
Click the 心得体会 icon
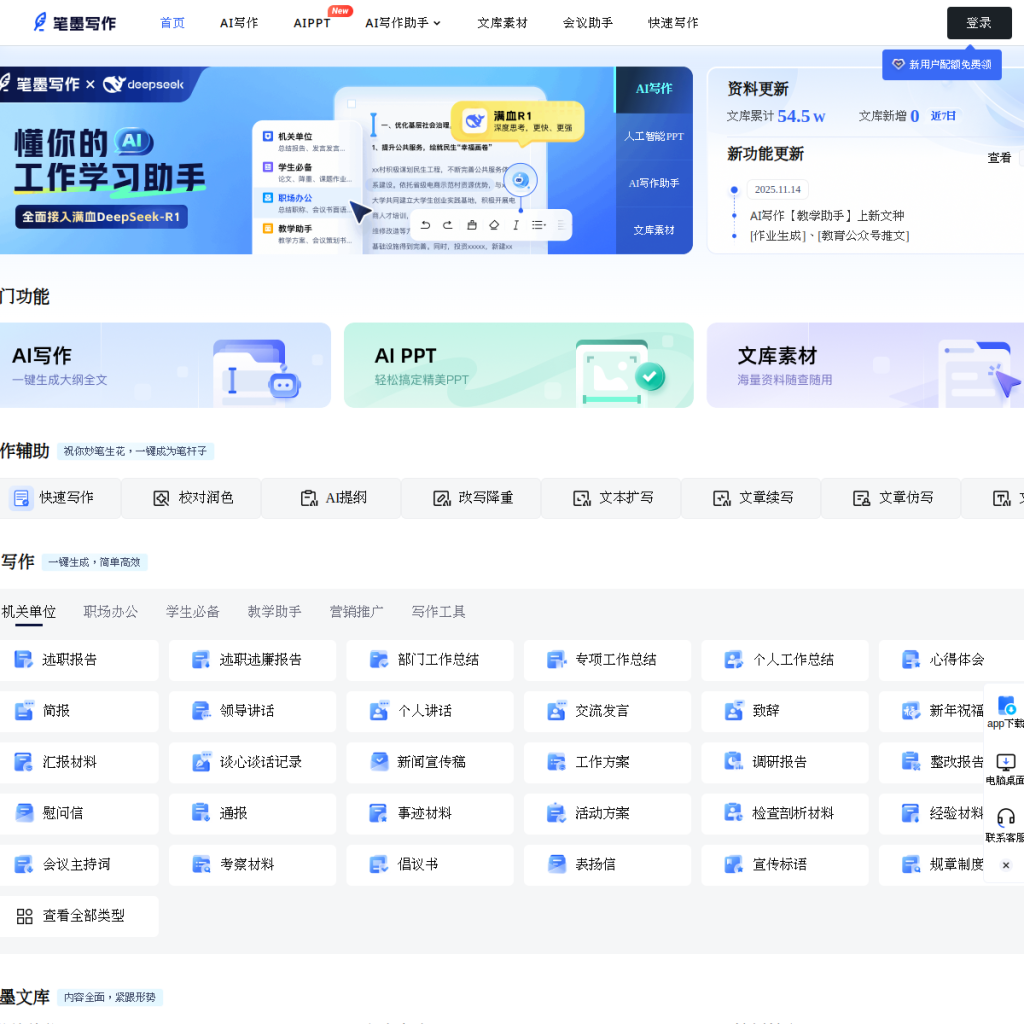click(910, 660)
